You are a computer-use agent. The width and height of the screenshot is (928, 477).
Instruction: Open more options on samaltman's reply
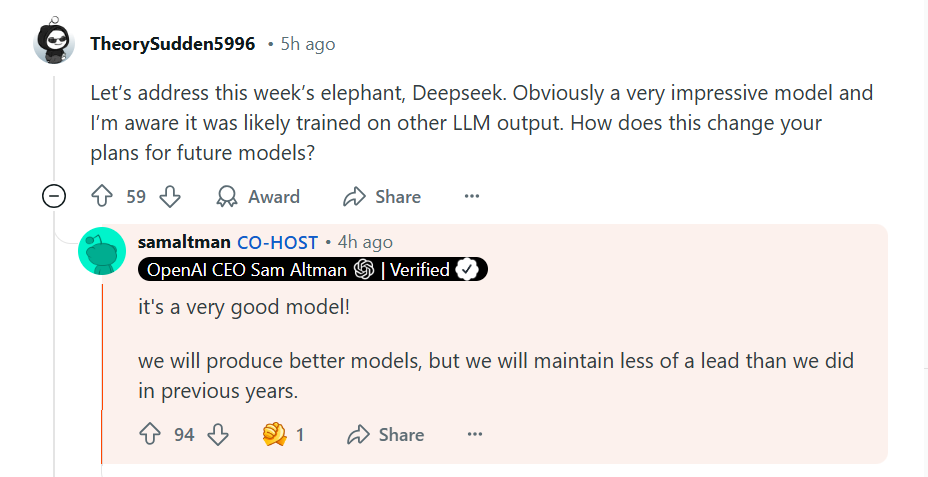pos(475,435)
